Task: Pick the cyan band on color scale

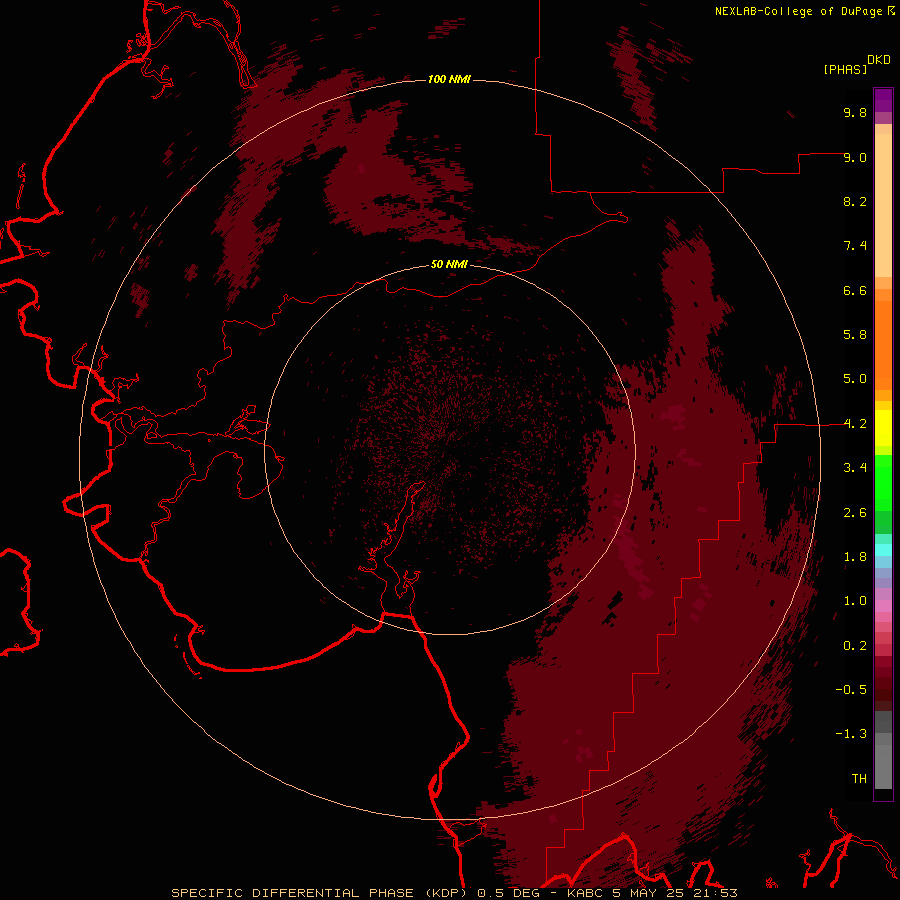Action: pos(883,550)
